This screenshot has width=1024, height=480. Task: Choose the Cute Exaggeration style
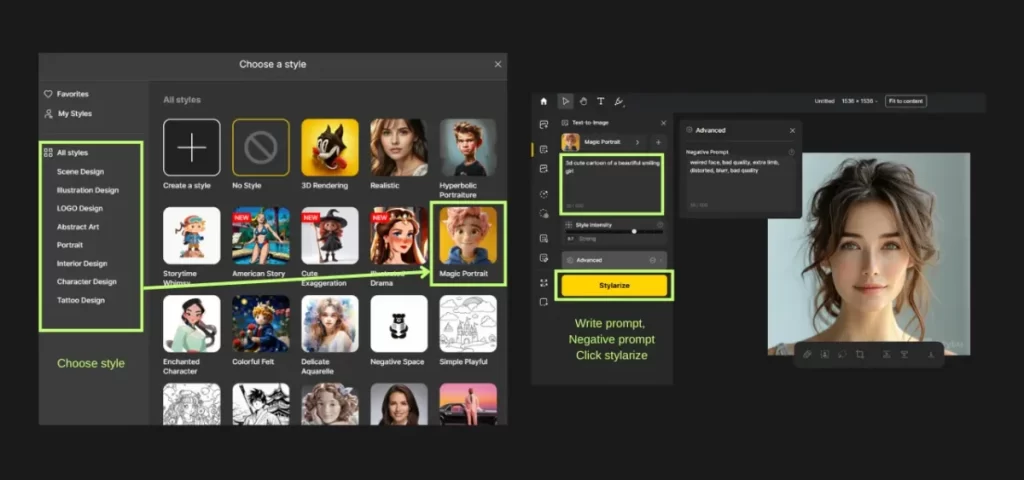pyautogui.click(x=330, y=236)
